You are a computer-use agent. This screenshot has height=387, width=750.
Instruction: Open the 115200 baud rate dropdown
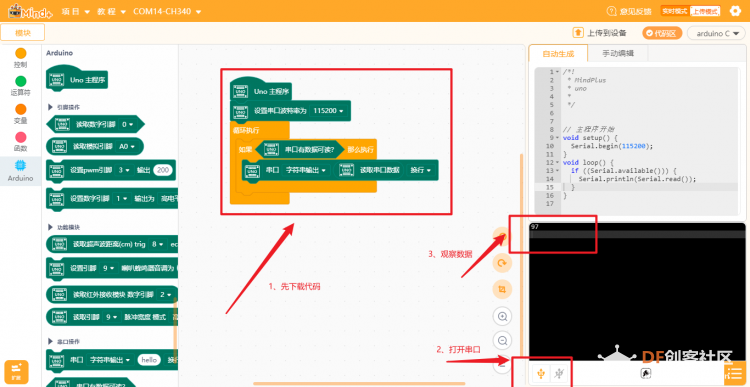tap(328, 111)
